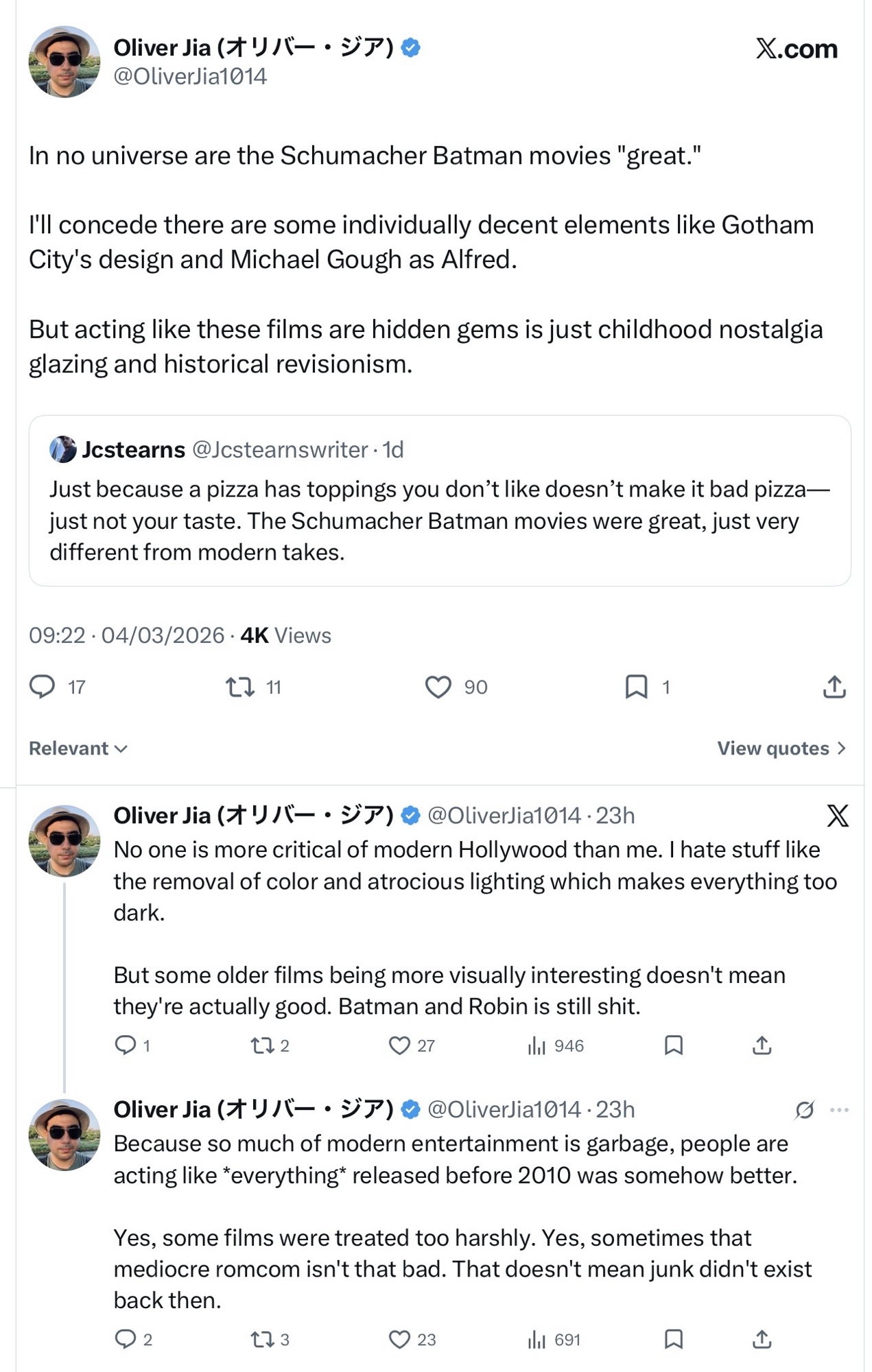Open @OliverJia1014 handle in header
This screenshot has width=872, height=1372.
pos(190,76)
